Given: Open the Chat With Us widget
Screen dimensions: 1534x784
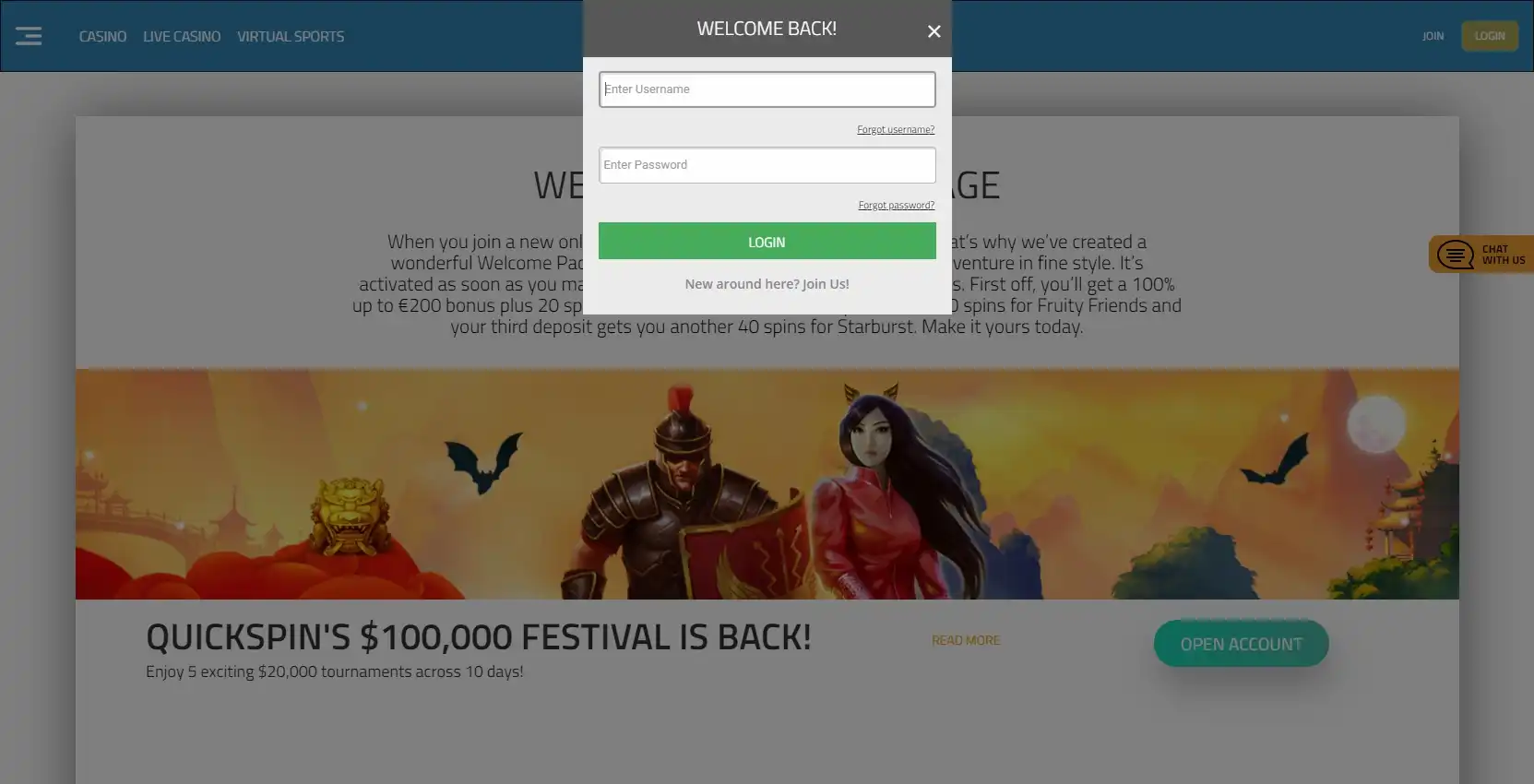Looking at the screenshot, I should click(1481, 255).
